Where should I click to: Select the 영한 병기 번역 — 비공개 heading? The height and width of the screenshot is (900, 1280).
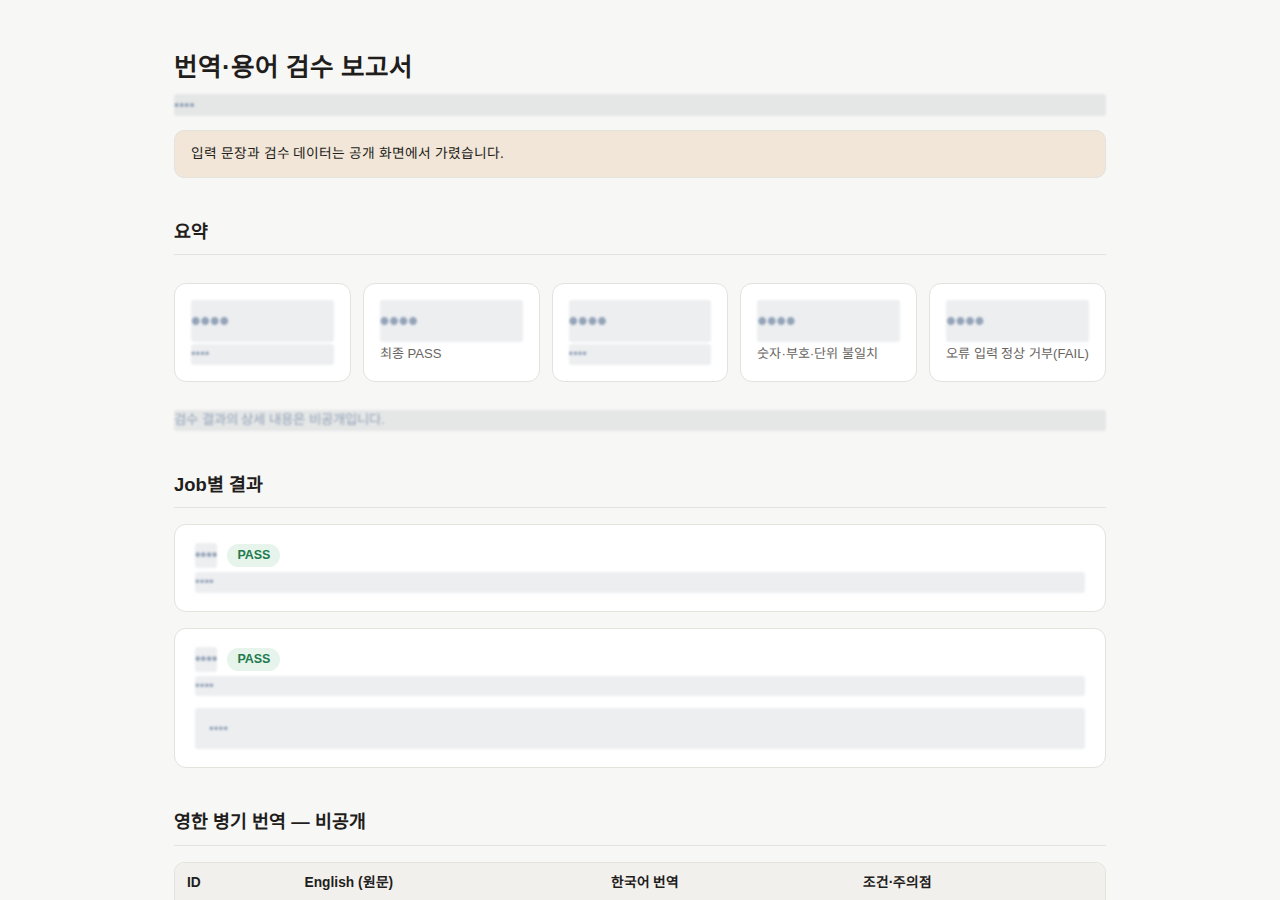270,822
